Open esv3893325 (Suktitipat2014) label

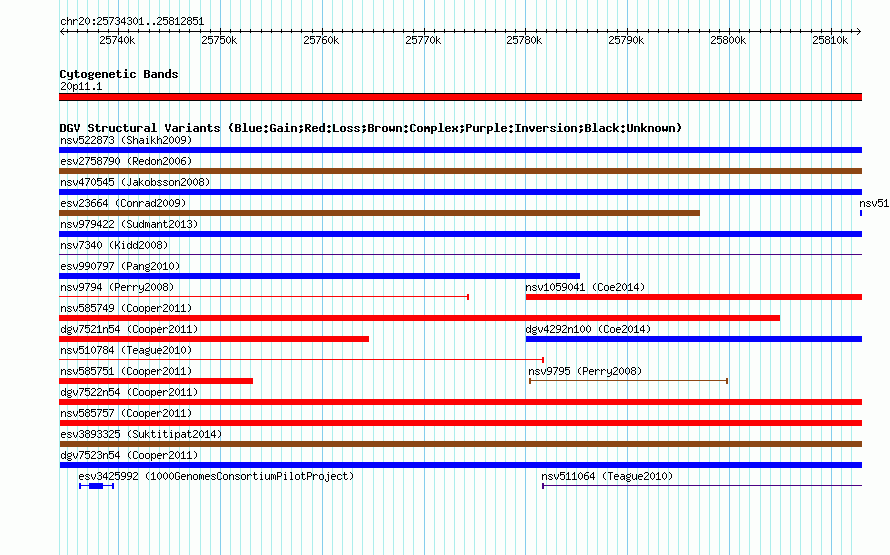tap(141, 434)
